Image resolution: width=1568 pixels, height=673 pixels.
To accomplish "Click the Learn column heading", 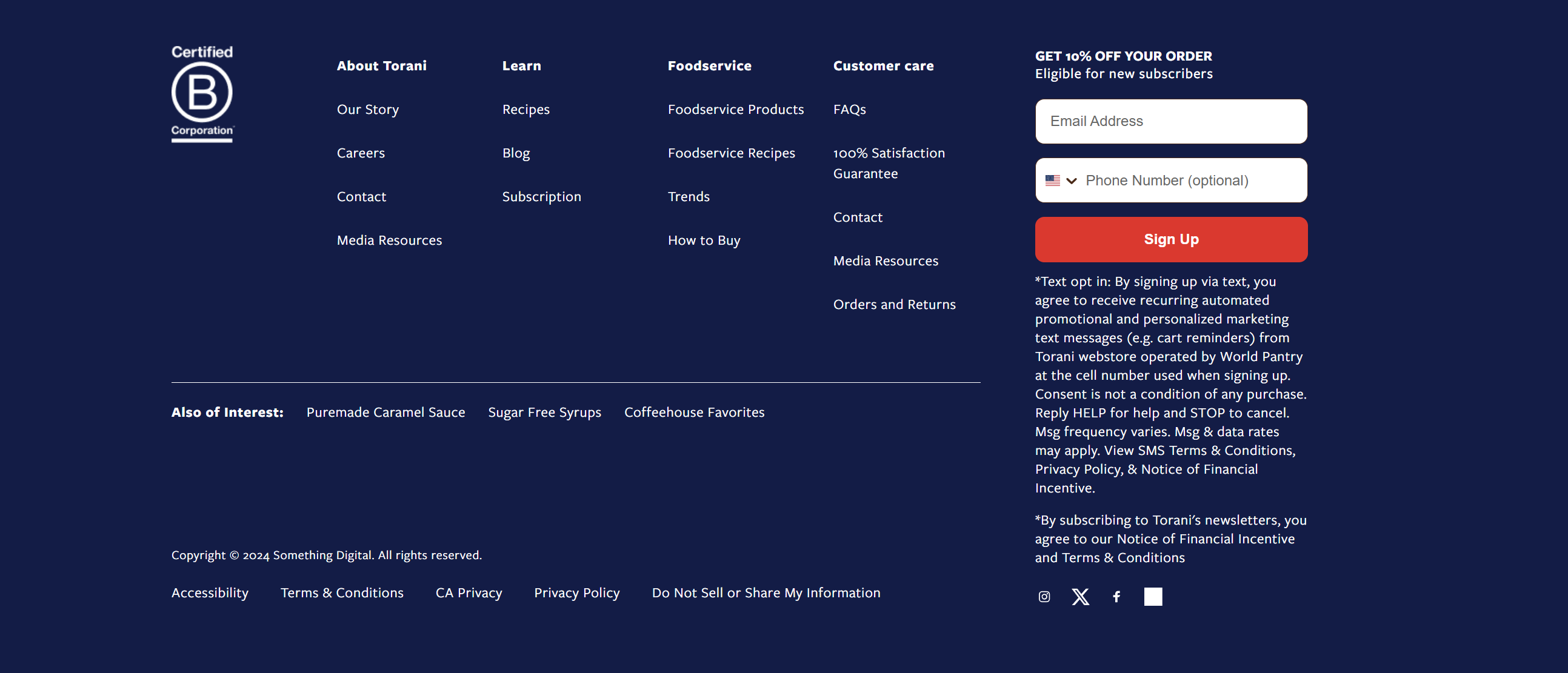I will coord(521,65).
